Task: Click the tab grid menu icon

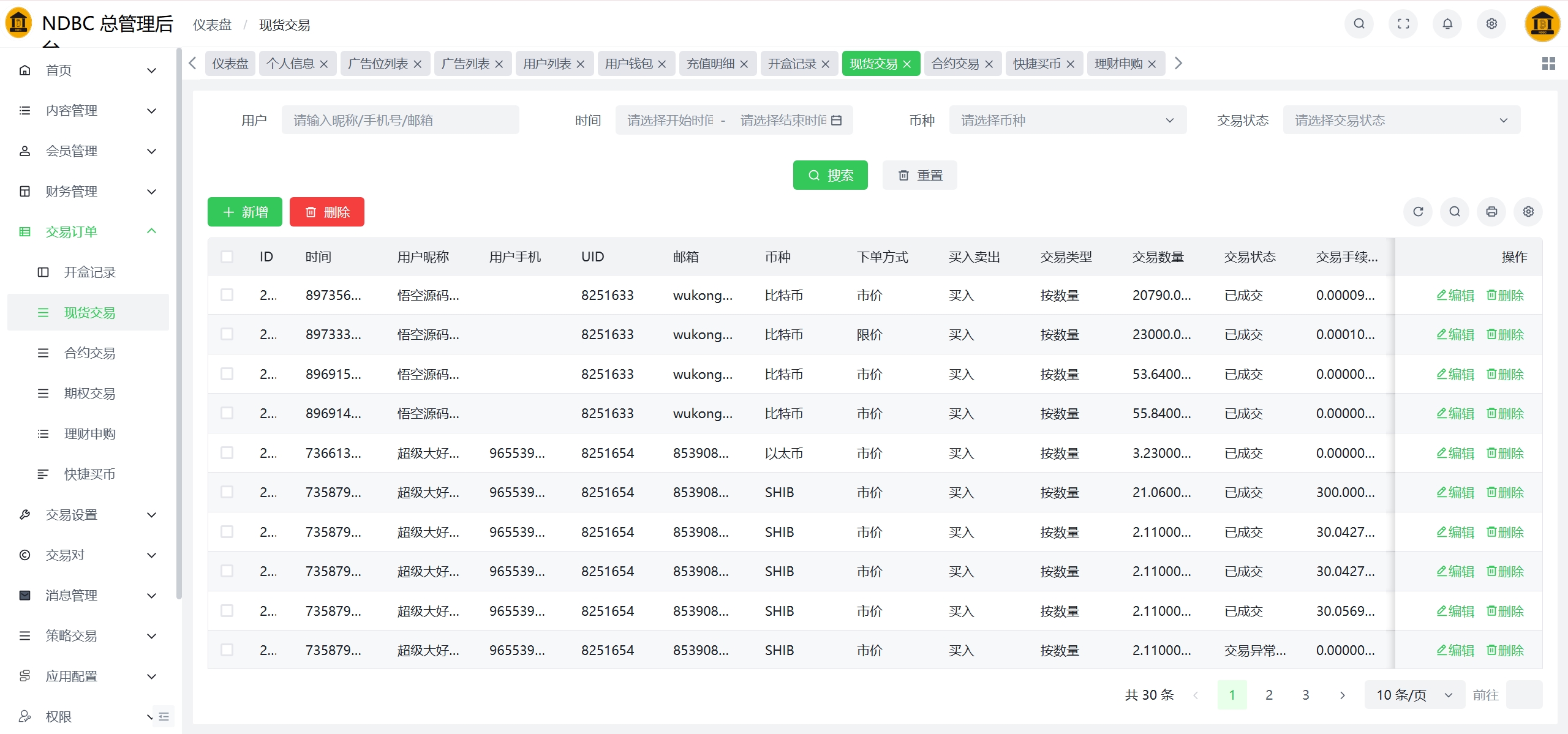Action: tap(1548, 64)
